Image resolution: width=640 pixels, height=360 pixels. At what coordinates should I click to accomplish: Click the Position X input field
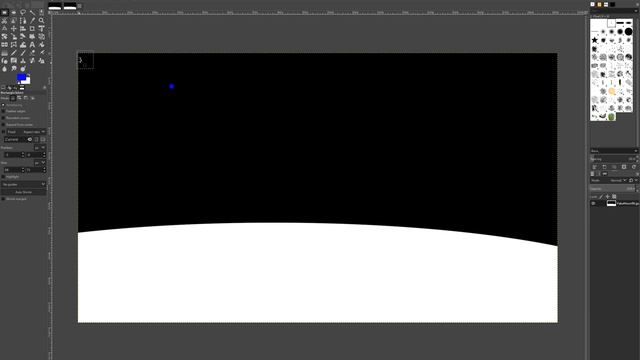pyautogui.click(x=12, y=155)
